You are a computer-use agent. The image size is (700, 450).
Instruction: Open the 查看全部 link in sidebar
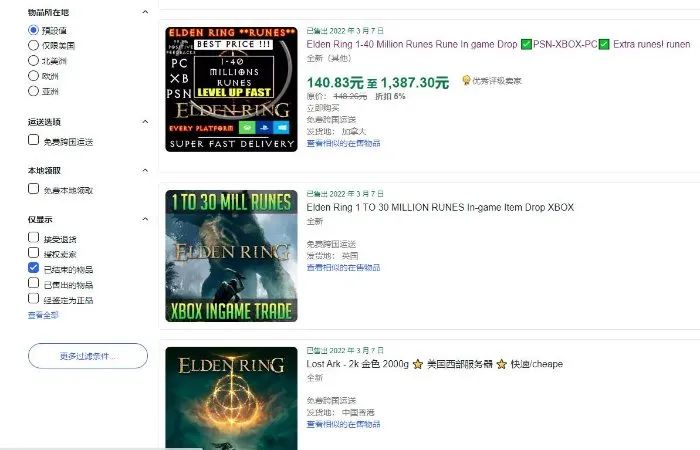(43, 315)
